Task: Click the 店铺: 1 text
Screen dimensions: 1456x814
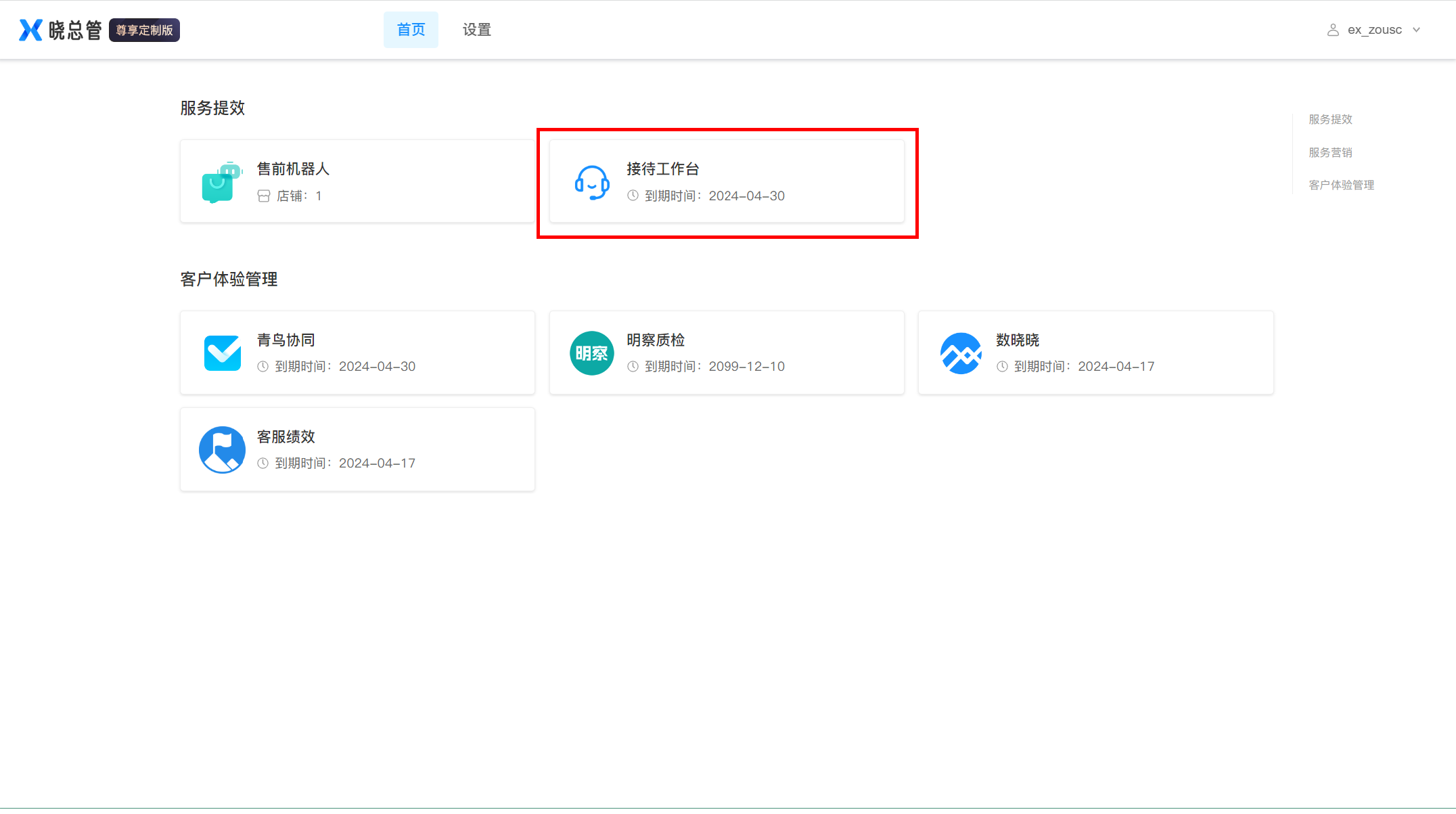Action: pos(299,196)
